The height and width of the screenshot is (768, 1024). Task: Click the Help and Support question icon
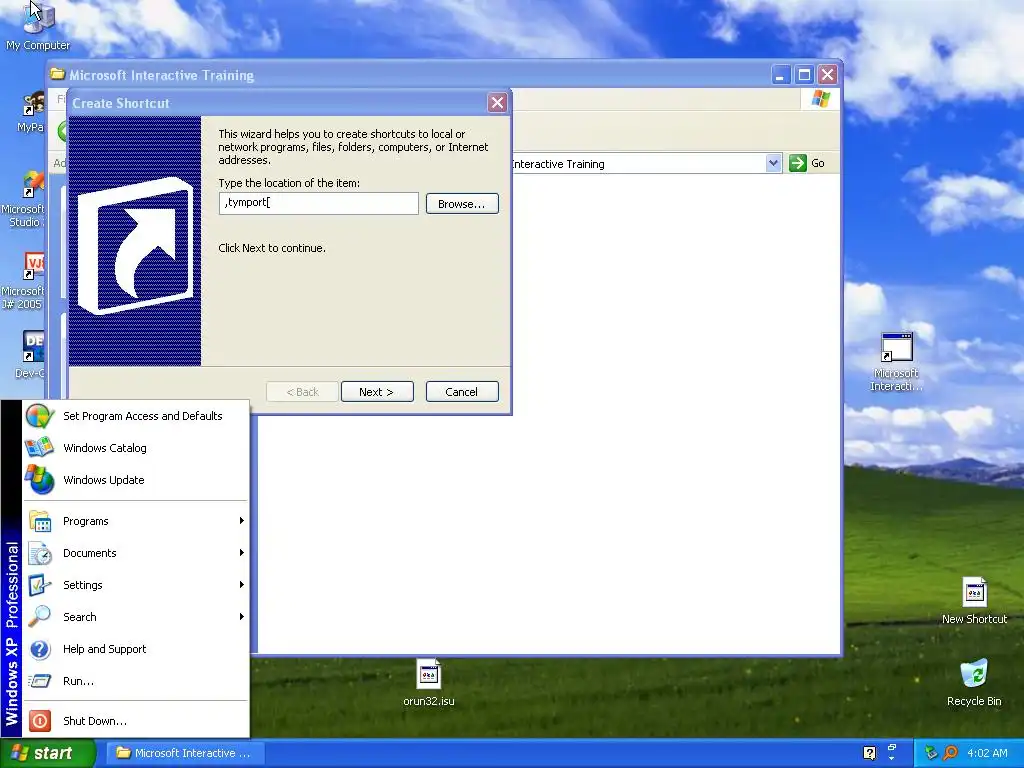[x=40, y=649]
